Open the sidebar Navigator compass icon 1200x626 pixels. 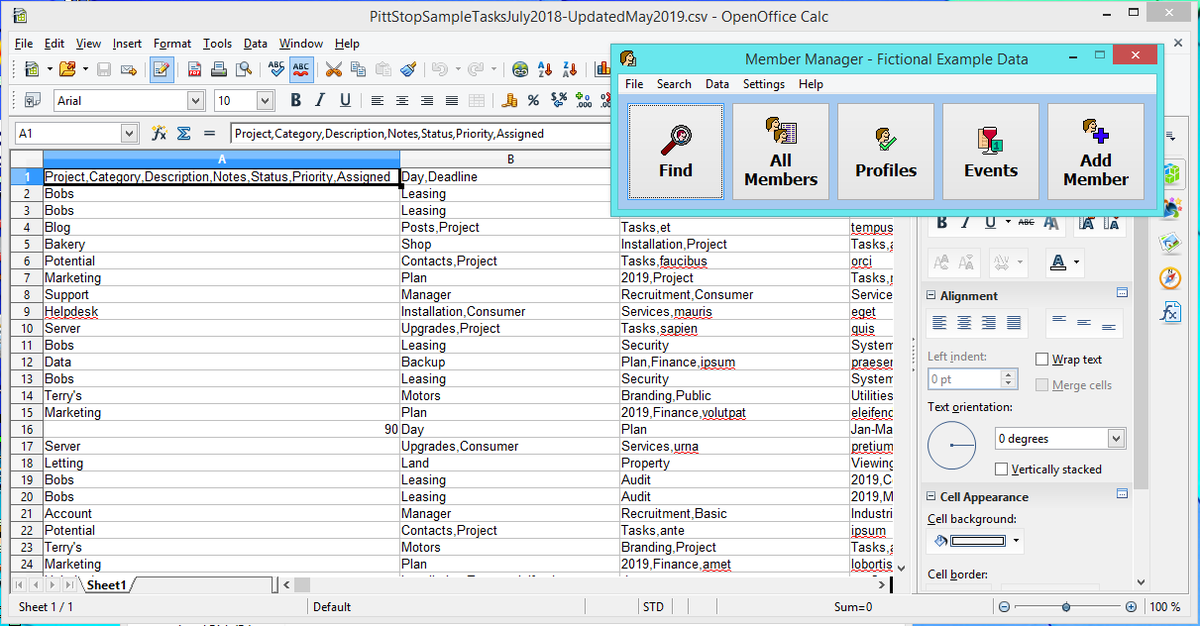pos(1170,277)
